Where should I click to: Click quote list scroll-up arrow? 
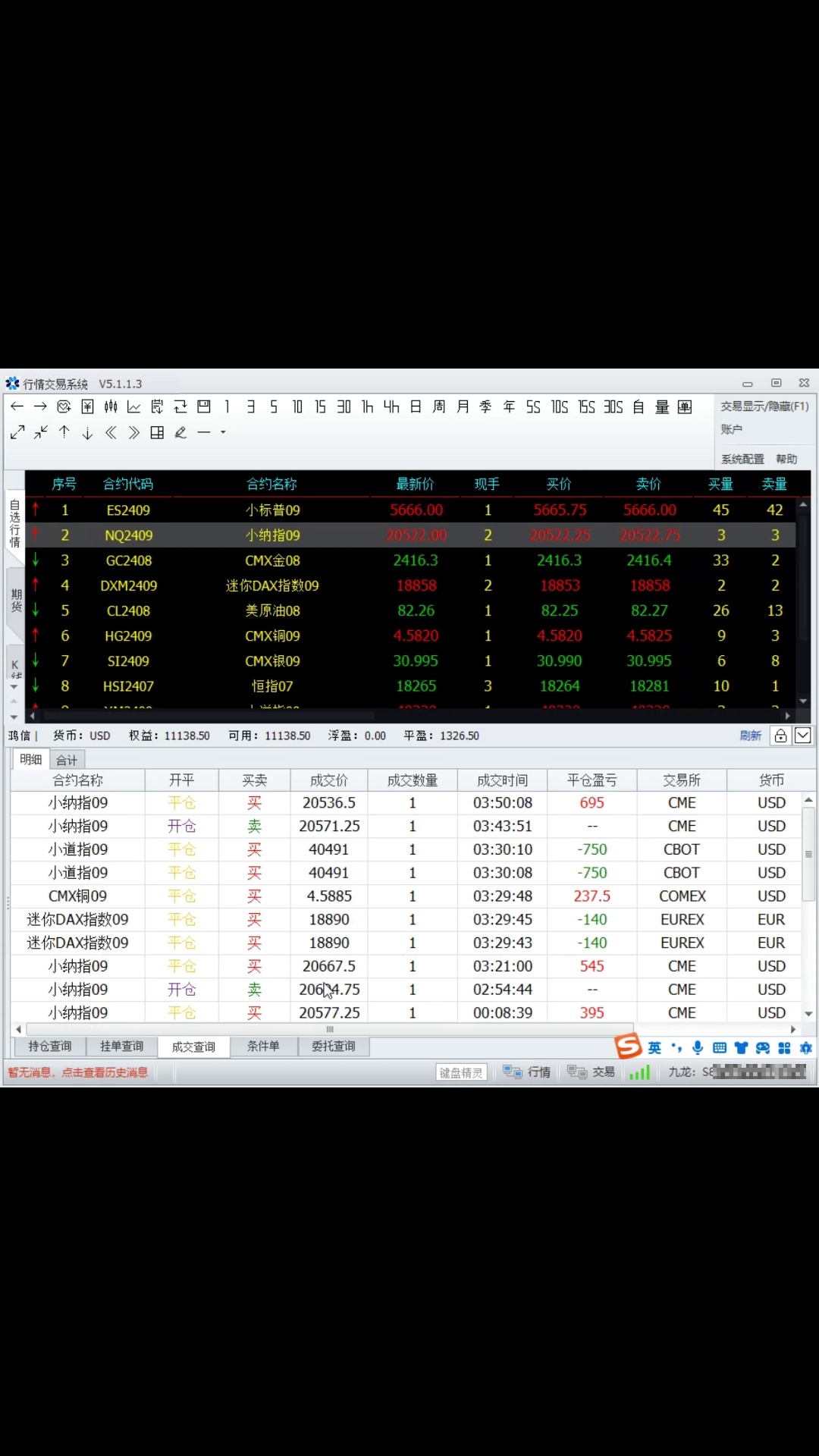tap(803, 504)
